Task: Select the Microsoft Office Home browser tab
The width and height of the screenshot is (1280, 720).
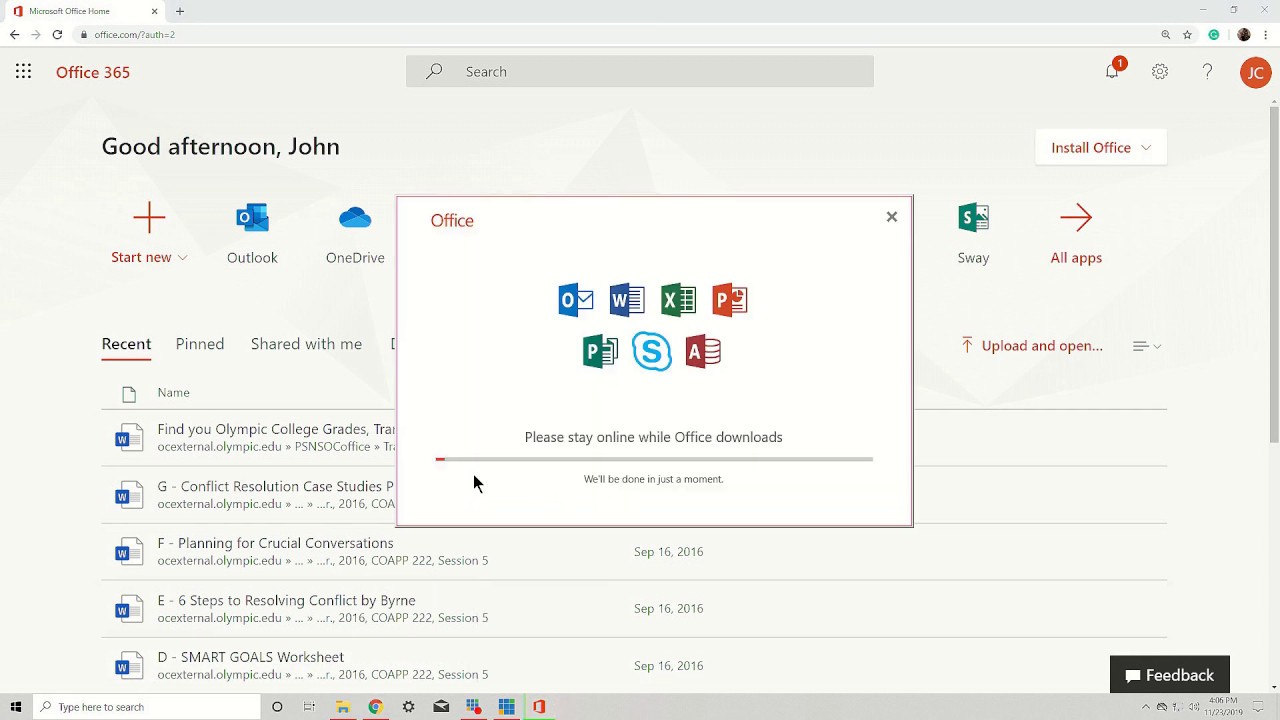Action: tap(86, 11)
